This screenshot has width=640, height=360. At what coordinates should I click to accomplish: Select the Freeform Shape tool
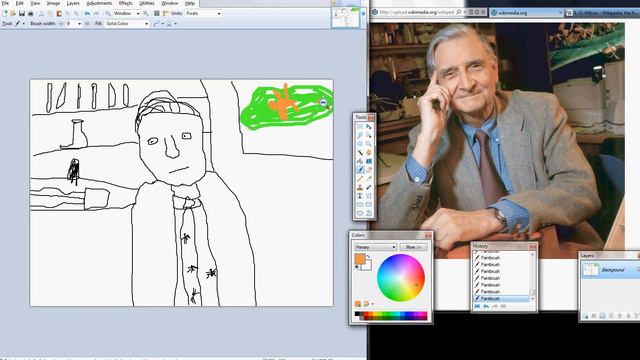369,213
